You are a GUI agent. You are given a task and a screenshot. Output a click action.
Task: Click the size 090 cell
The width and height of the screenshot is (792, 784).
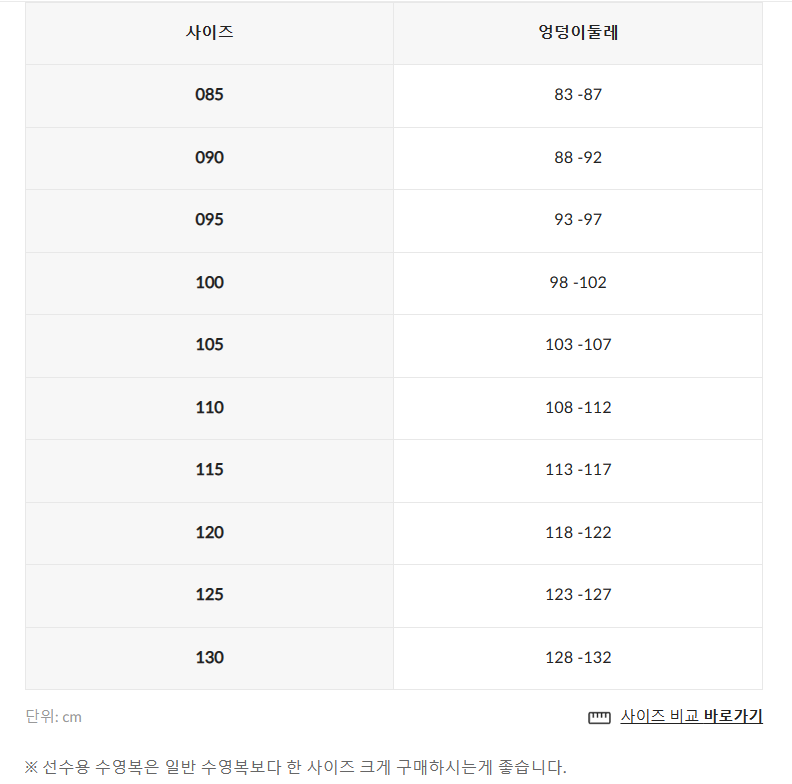coord(210,159)
